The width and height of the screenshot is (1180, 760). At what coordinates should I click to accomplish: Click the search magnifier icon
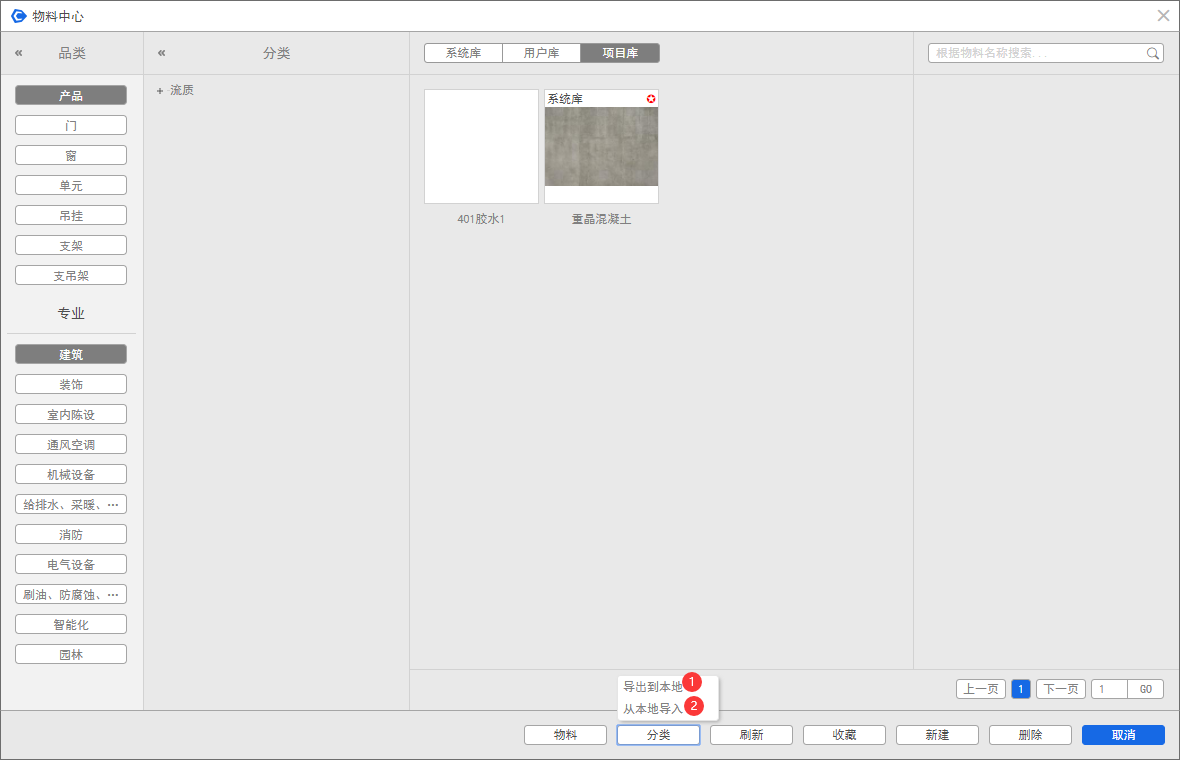click(1153, 53)
